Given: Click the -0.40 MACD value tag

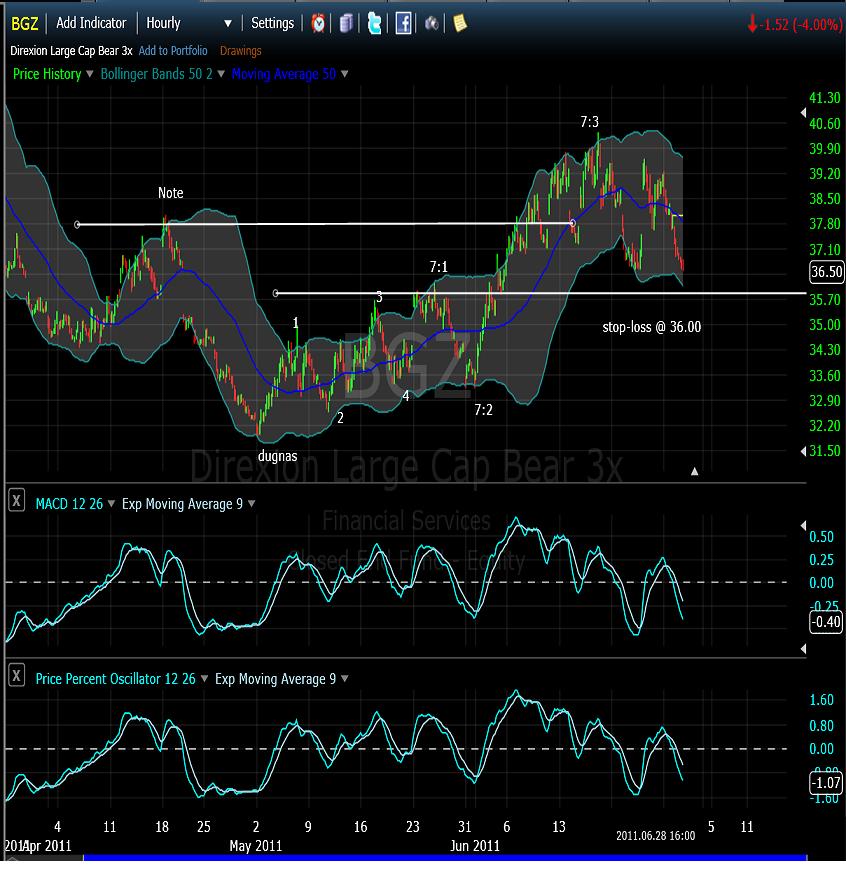Looking at the screenshot, I should [x=826, y=622].
